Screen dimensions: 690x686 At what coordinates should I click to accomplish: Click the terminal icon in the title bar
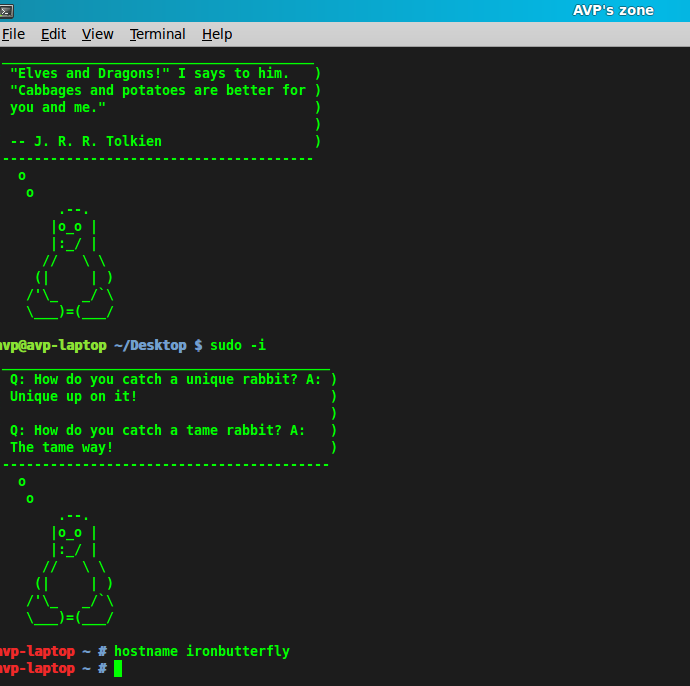[x=6, y=11]
